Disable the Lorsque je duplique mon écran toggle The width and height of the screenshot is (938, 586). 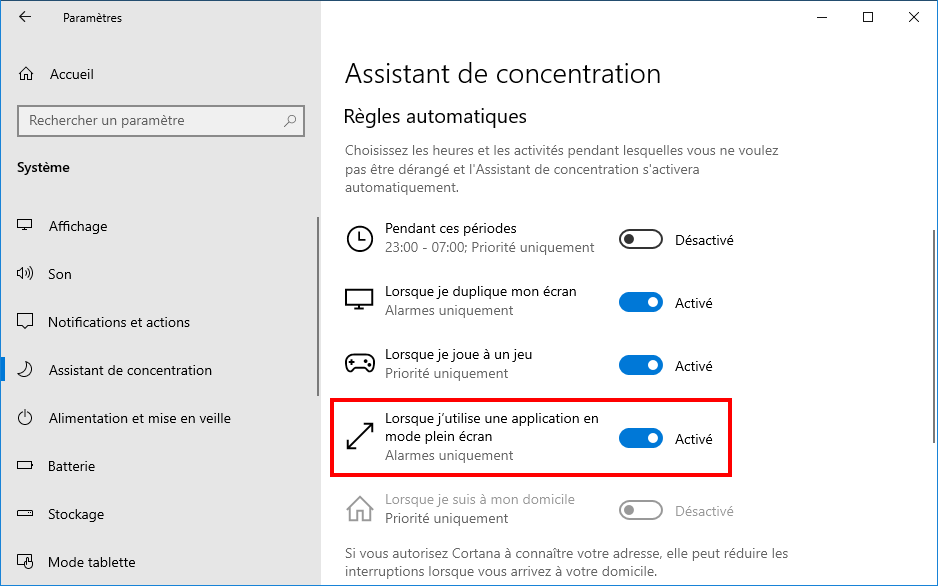(641, 303)
